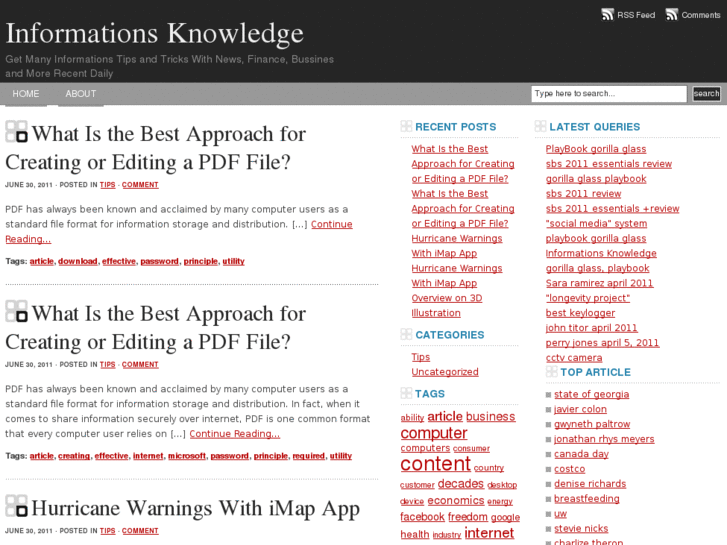Click the Categories section icon
The height and width of the screenshot is (545, 727).
406,334
